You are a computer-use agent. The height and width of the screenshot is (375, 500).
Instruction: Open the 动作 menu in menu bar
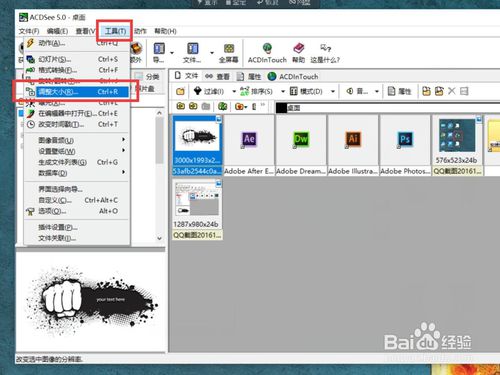pos(140,31)
